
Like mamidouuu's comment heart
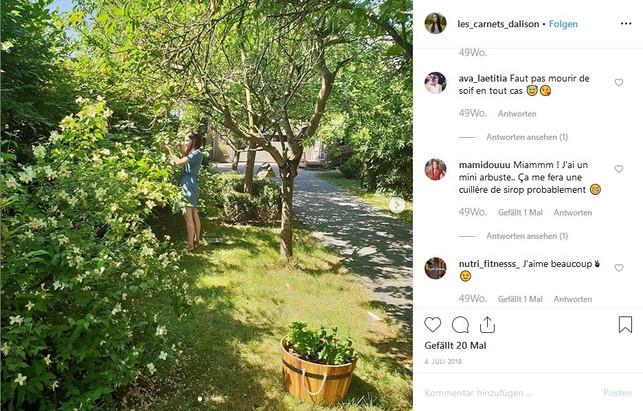pos(619,169)
